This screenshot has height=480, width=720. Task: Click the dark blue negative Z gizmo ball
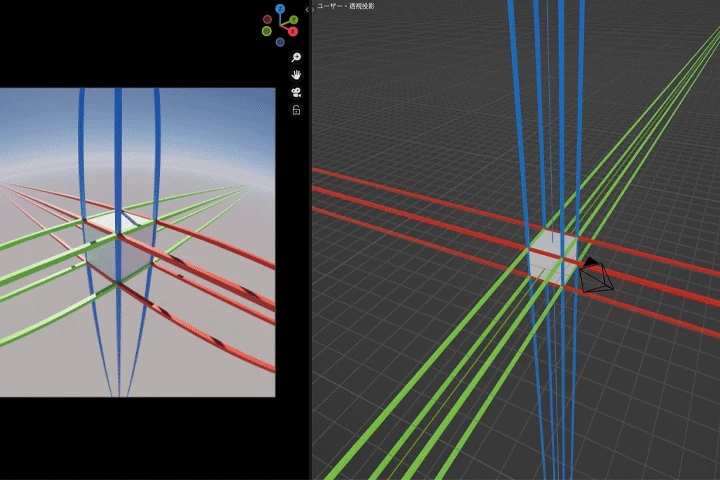(280, 42)
